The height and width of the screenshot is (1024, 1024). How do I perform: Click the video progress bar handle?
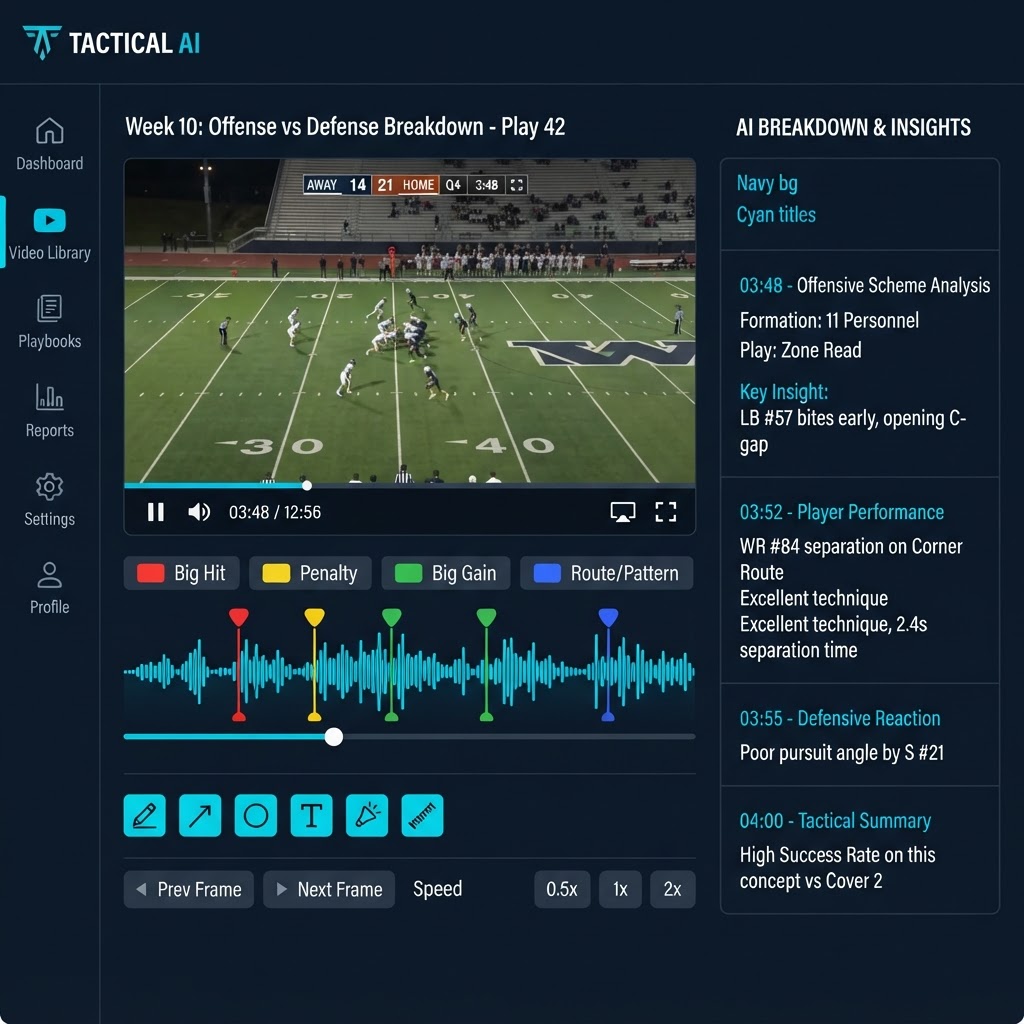pyautogui.click(x=307, y=485)
